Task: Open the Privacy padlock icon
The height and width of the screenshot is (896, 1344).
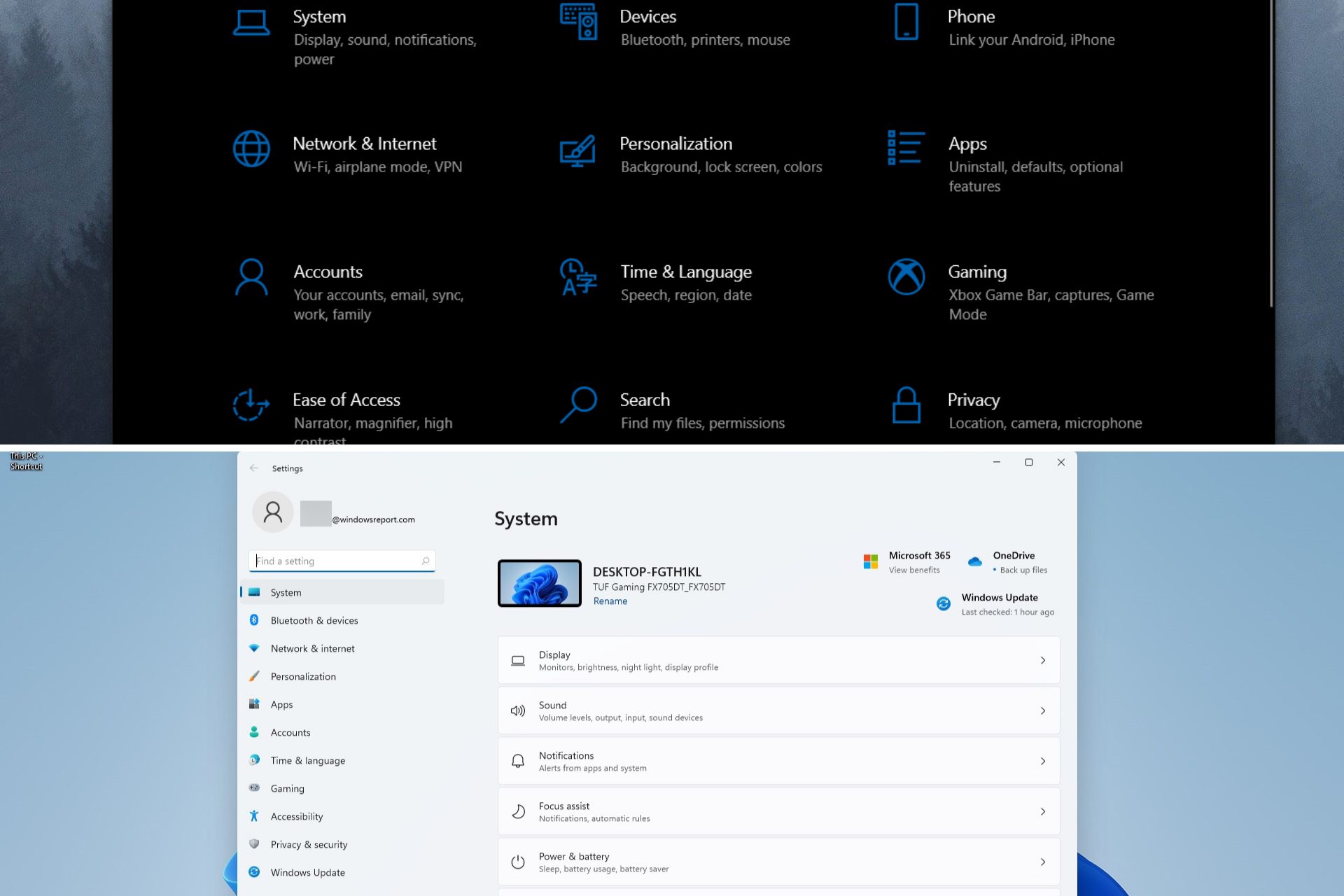Action: tap(906, 405)
